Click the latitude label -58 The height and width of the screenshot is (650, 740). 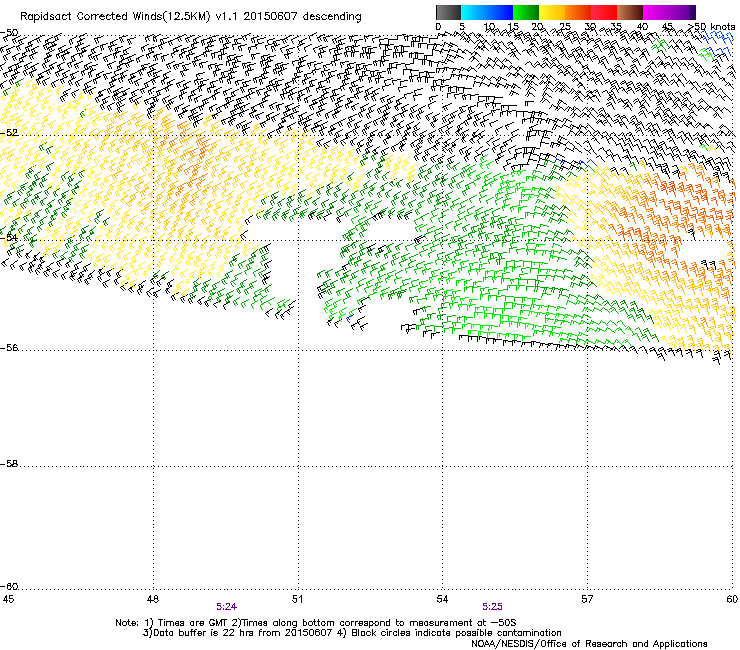9,464
